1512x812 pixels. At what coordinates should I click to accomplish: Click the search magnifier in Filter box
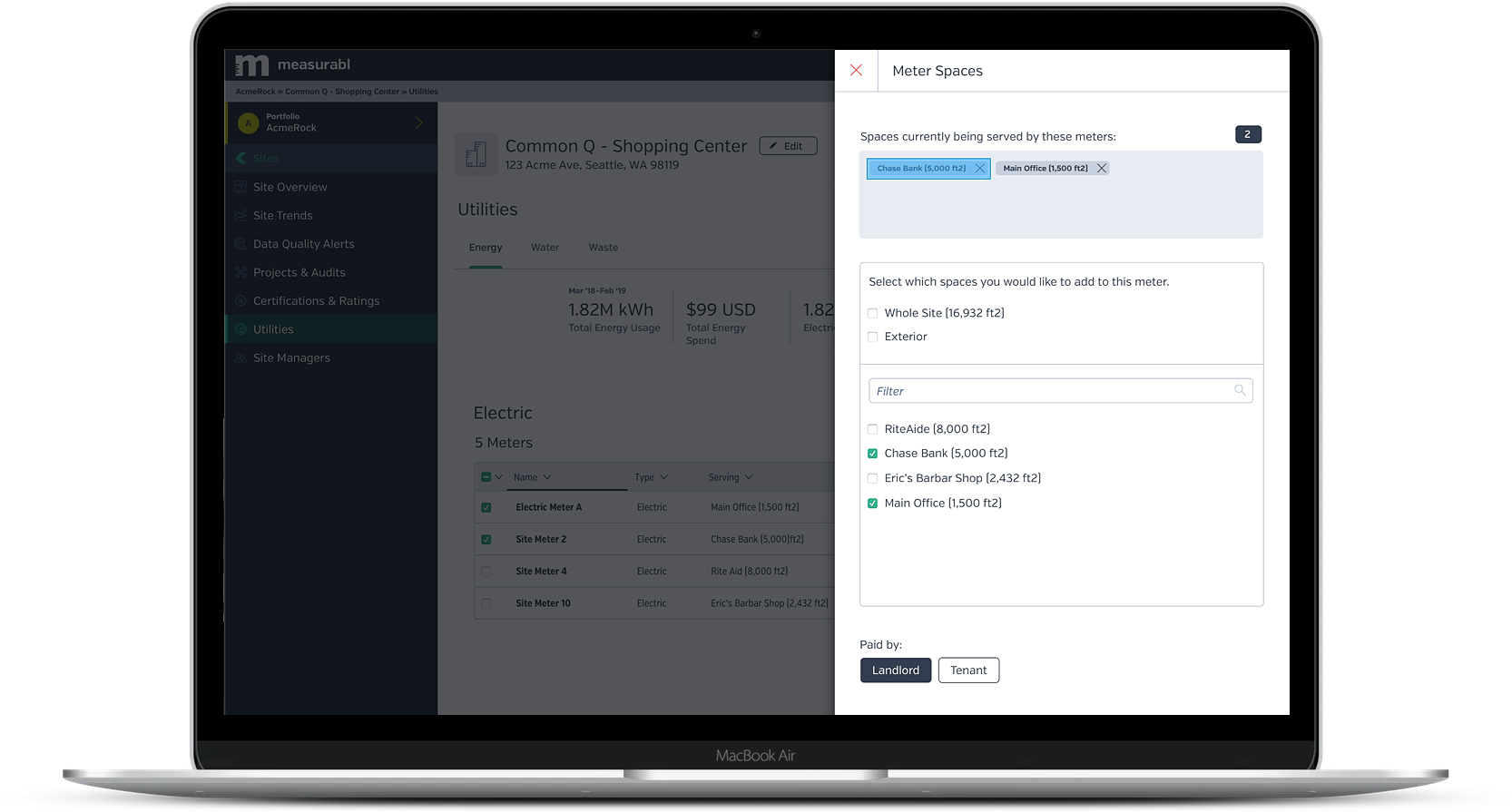(x=1240, y=390)
